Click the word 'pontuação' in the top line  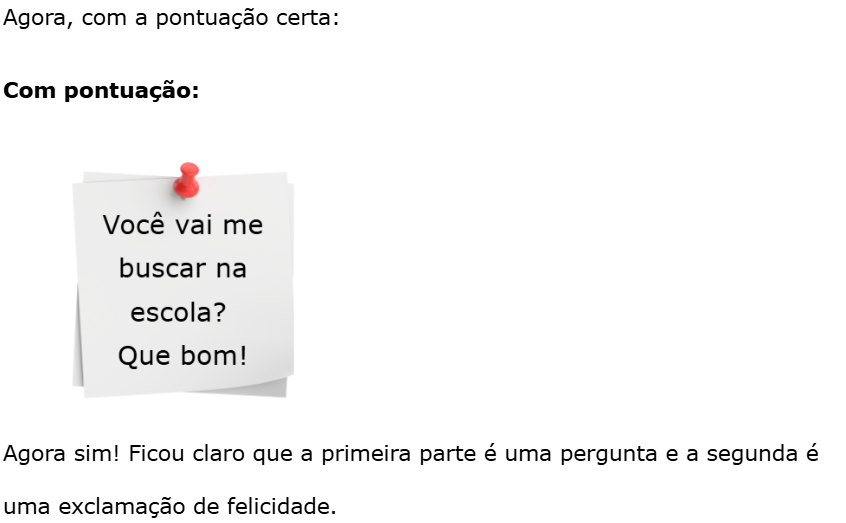212,19
